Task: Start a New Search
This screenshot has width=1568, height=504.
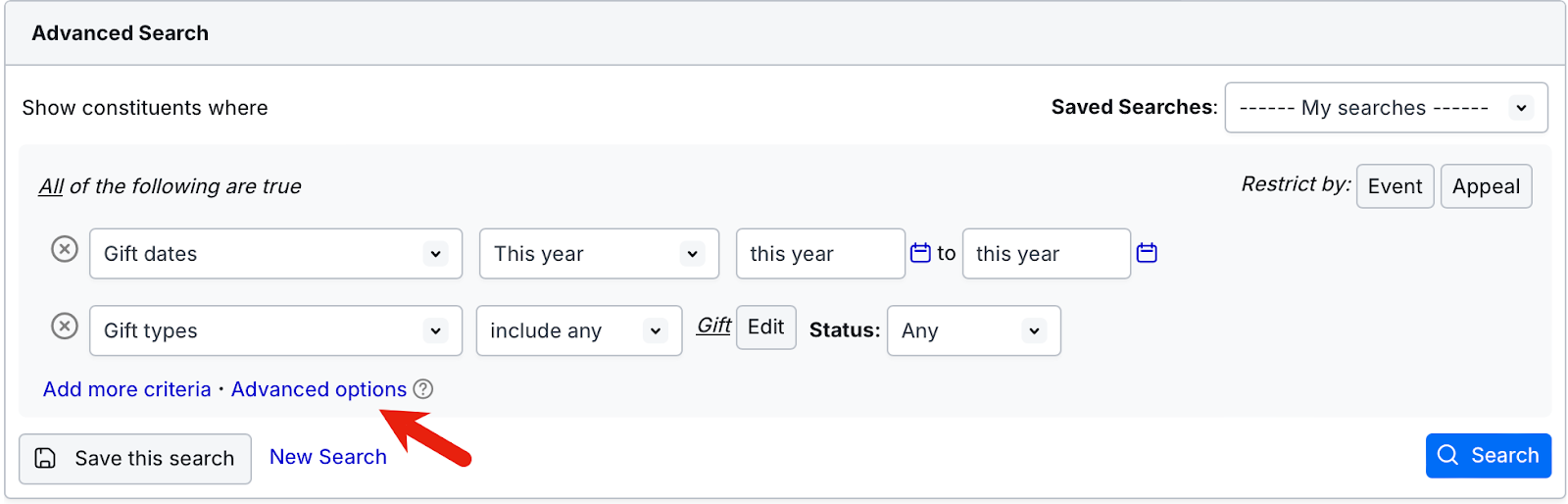Action: coord(328,457)
